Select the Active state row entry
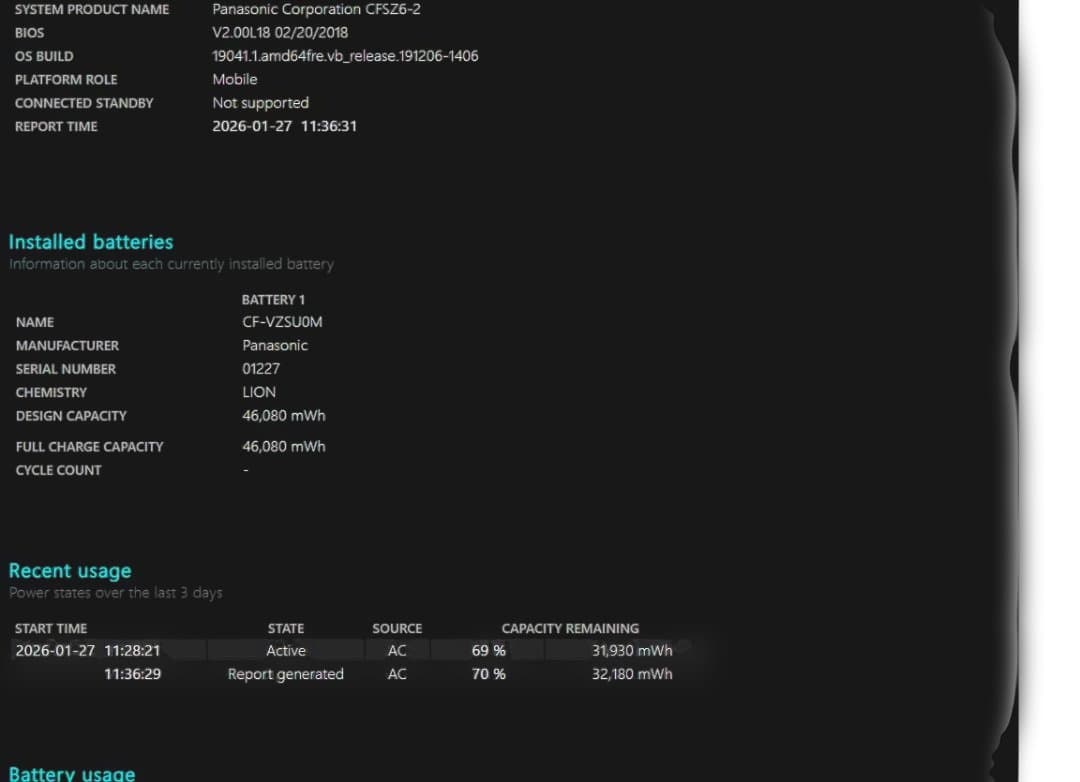This screenshot has width=1080, height=782. (x=285, y=650)
